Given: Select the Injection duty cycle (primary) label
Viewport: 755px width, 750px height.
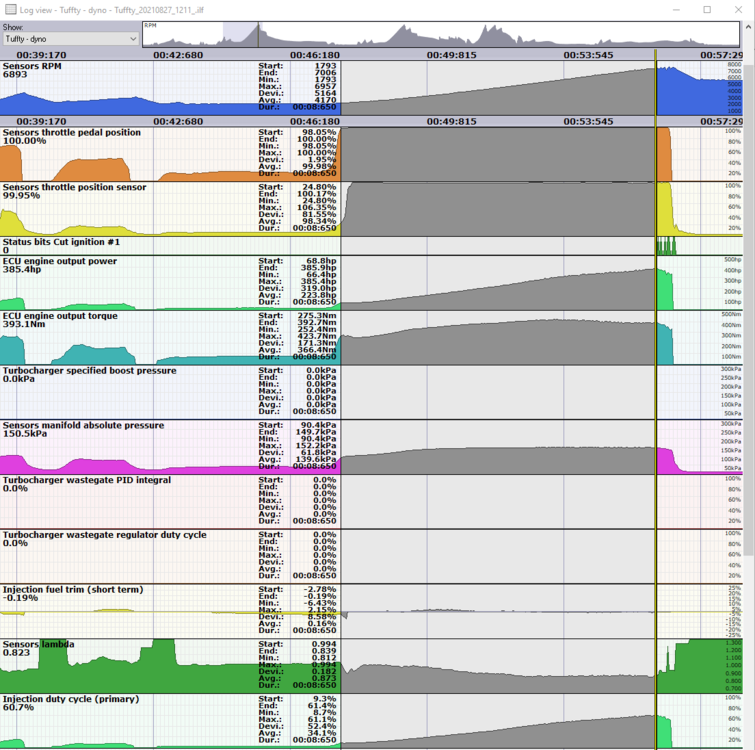Looking at the screenshot, I should (71, 699).
